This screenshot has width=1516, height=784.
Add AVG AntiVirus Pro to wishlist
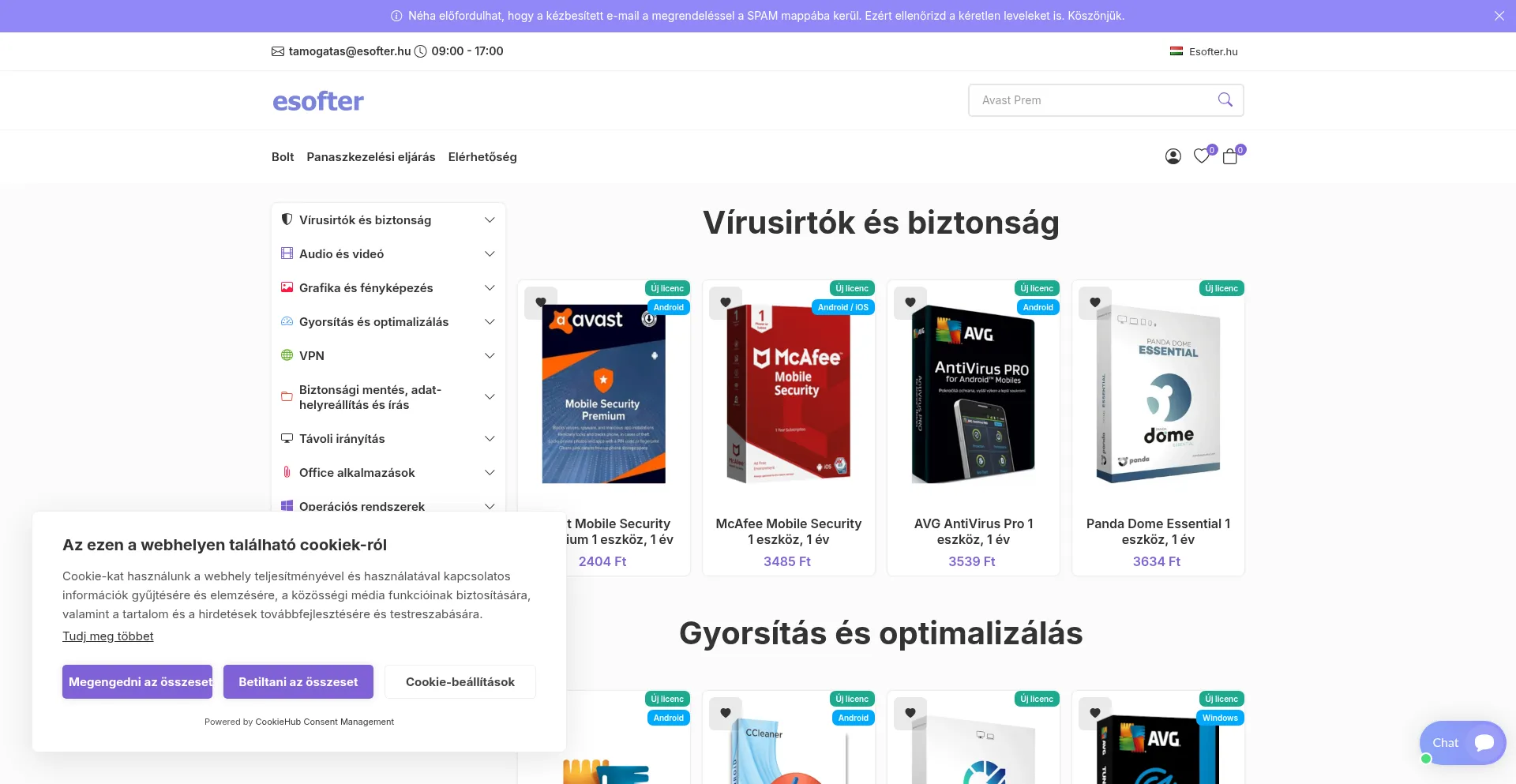tap(910, 302)
